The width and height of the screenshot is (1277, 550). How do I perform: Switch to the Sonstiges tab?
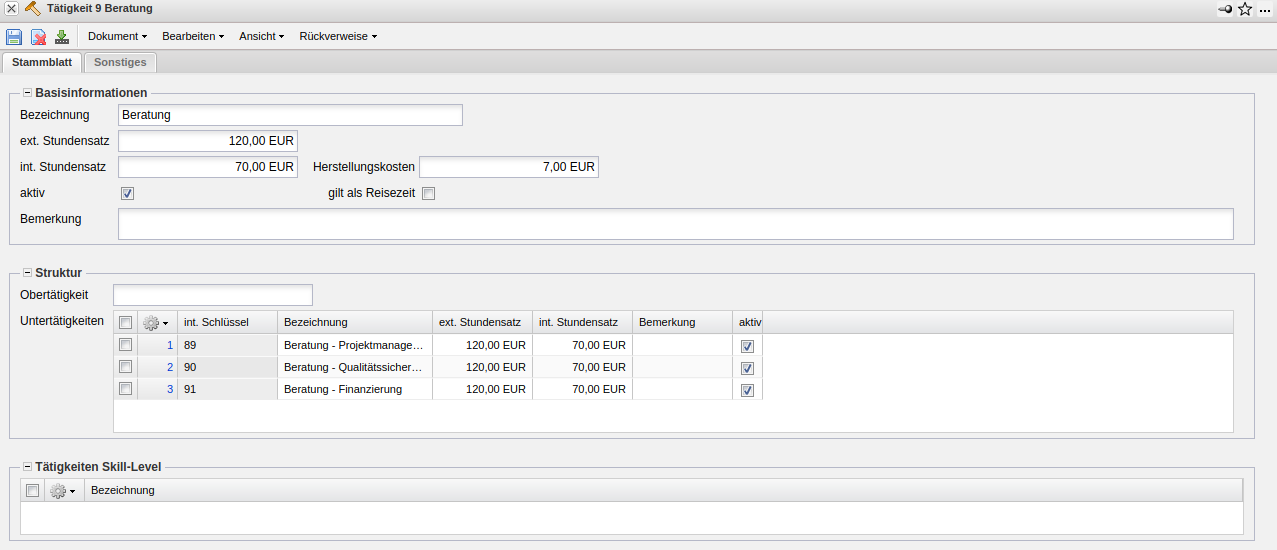point(120,62)
